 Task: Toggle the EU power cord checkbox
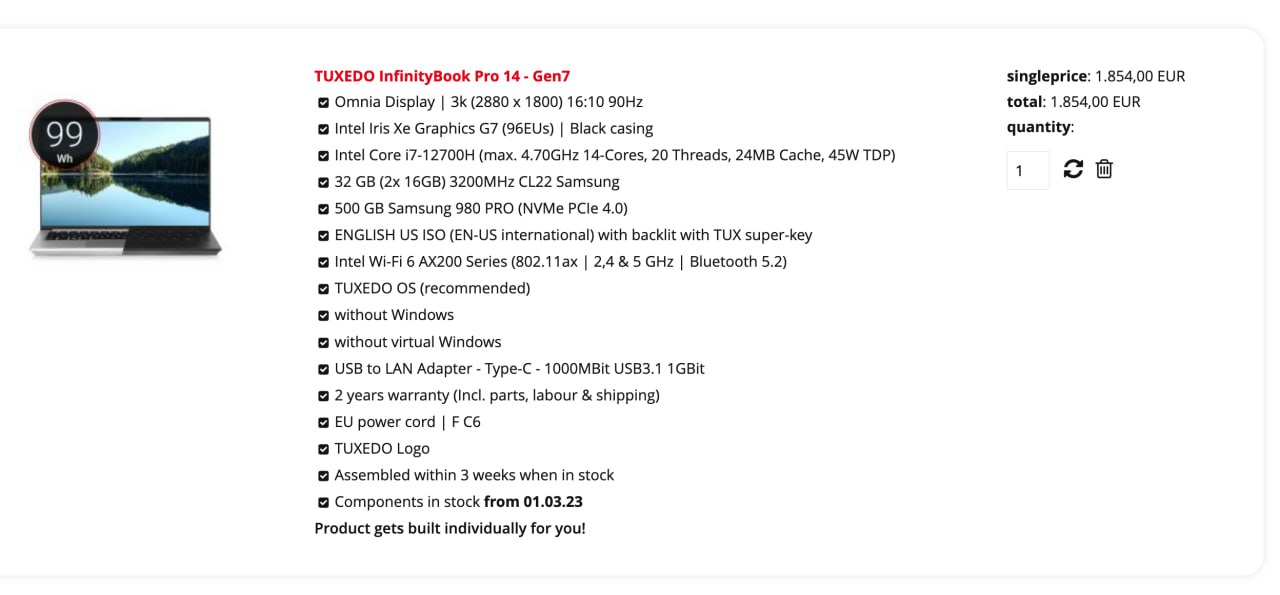(323, 422)
